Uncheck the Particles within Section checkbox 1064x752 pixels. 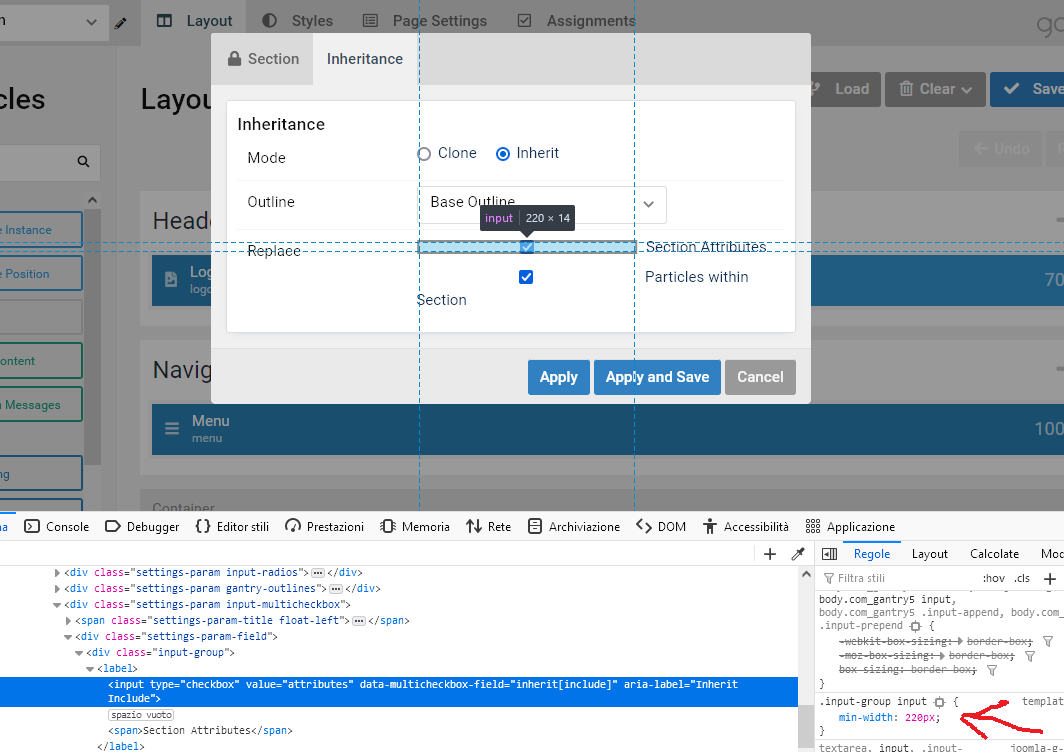point(526,277)
